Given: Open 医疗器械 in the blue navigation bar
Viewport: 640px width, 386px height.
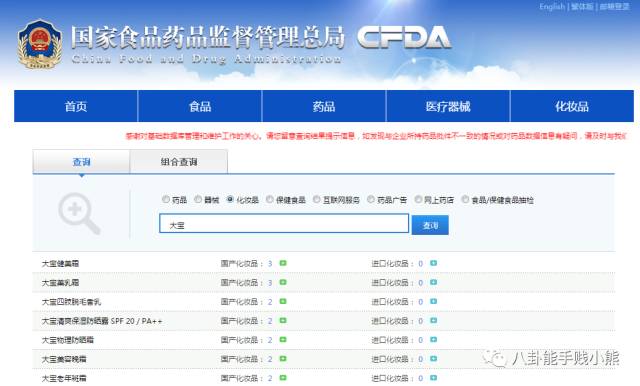Looking at the screenshot, I should click(x=448, y=106).
